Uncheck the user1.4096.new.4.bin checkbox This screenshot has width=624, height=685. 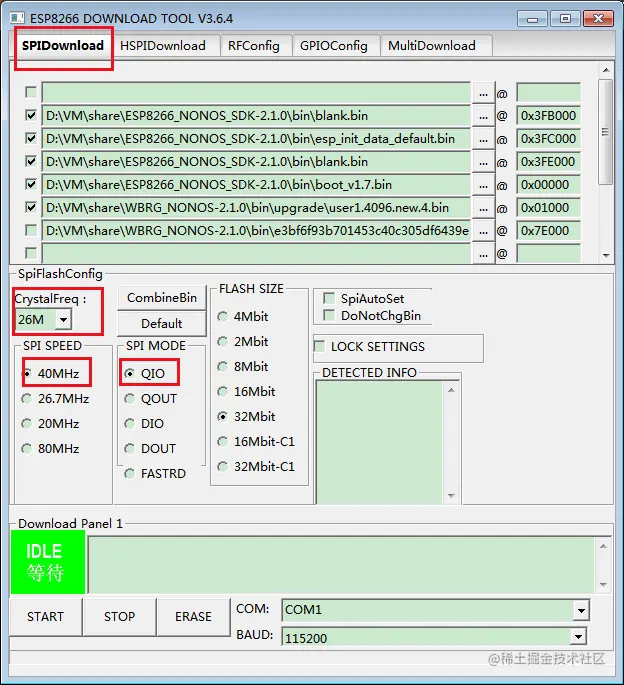pyautogui.click(x=31, y=208)
